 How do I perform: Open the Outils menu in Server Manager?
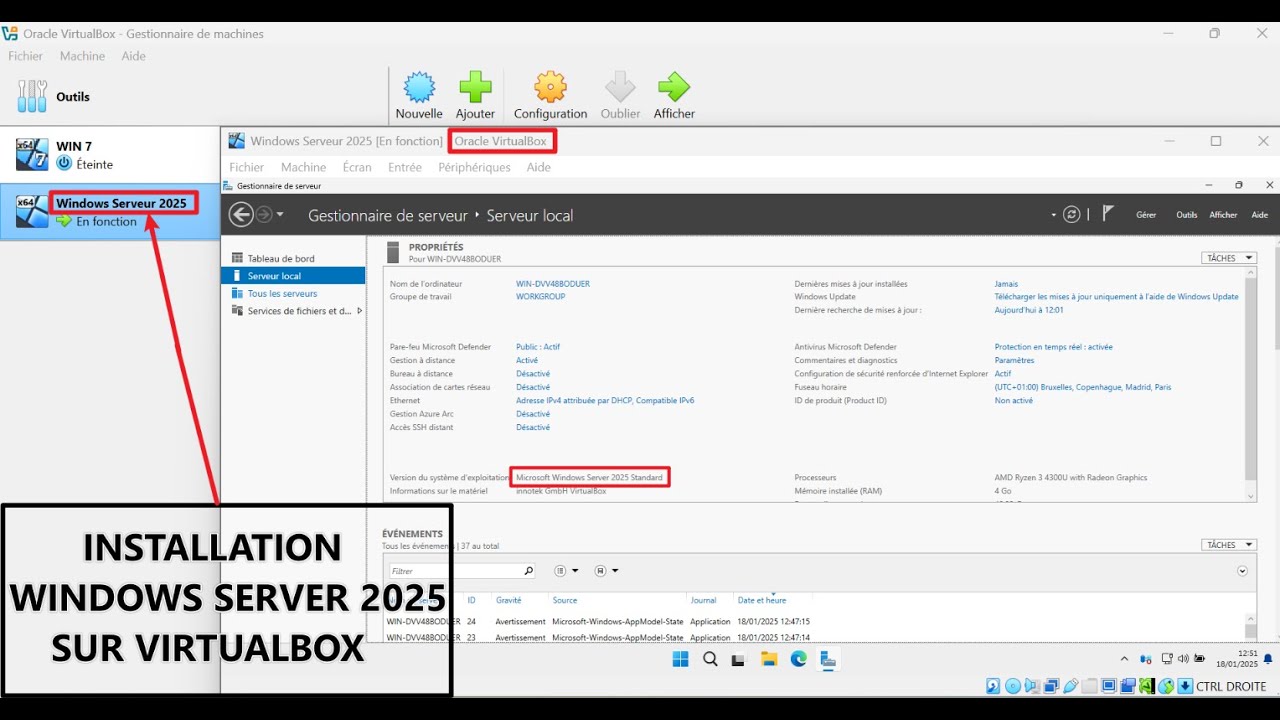click(1186, 215)
